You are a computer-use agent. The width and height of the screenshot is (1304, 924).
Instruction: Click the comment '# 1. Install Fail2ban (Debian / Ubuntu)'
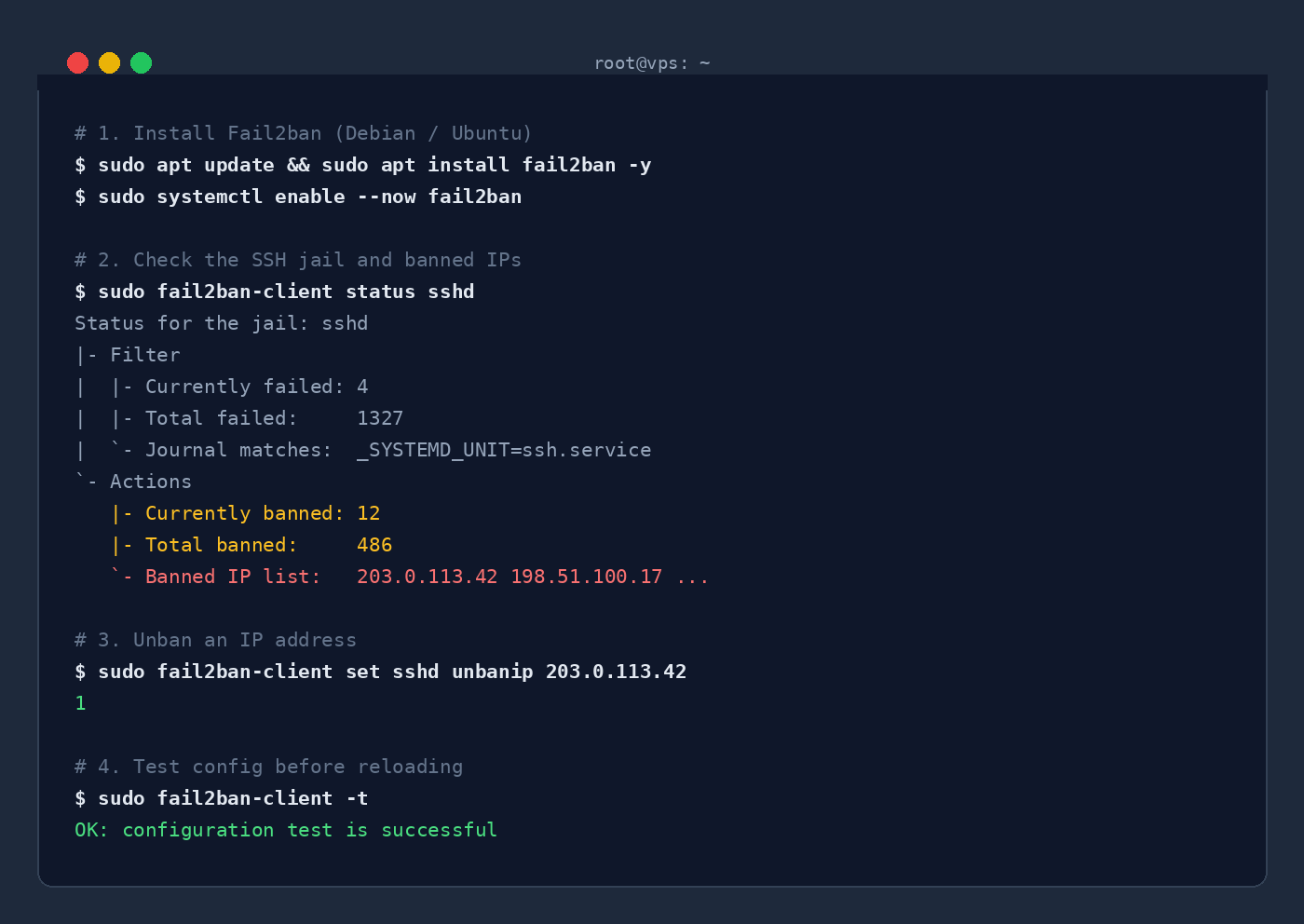304,133
